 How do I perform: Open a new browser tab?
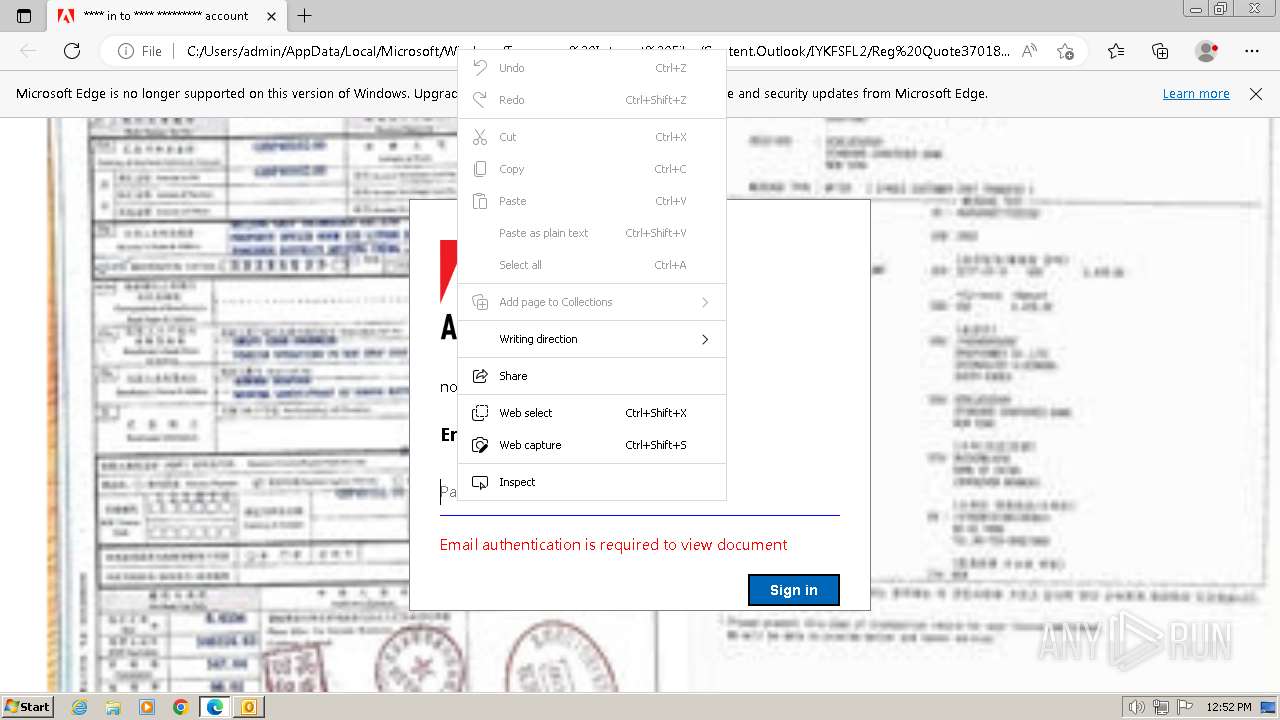pos(305,16)
